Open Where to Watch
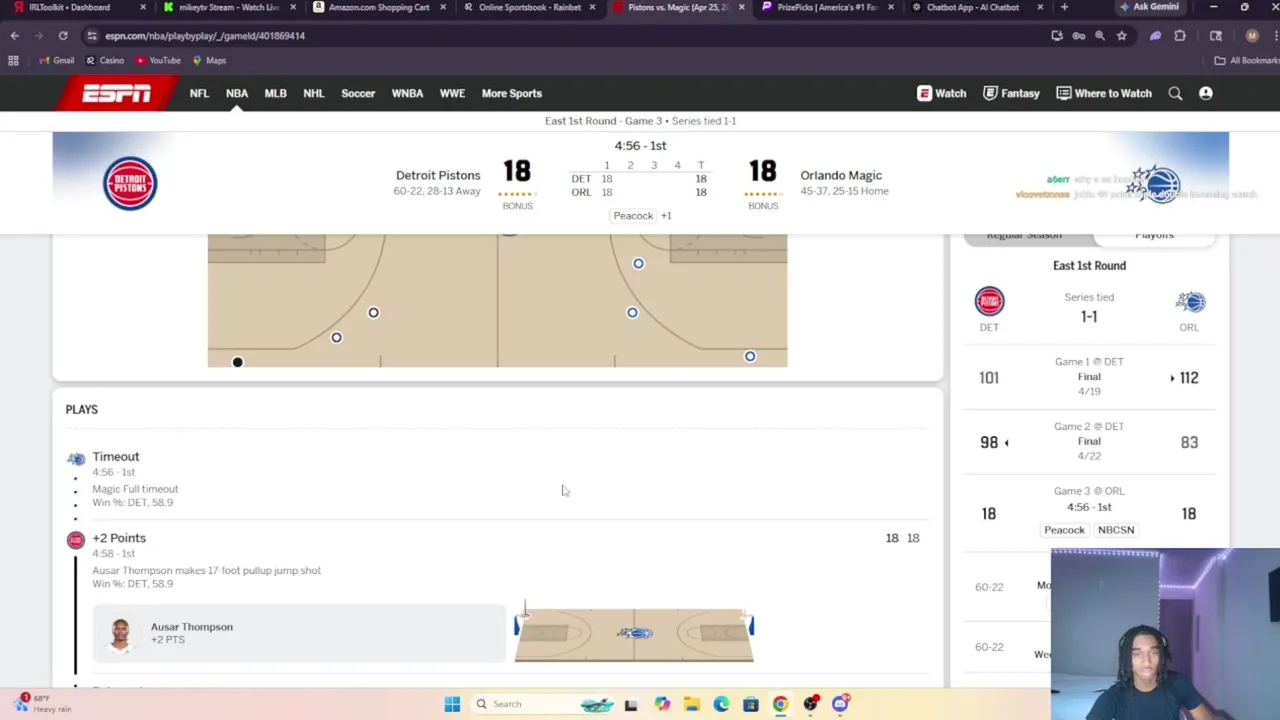Image resolution: width=1280 pixels, height=720 pixels. pos(1104,94)
